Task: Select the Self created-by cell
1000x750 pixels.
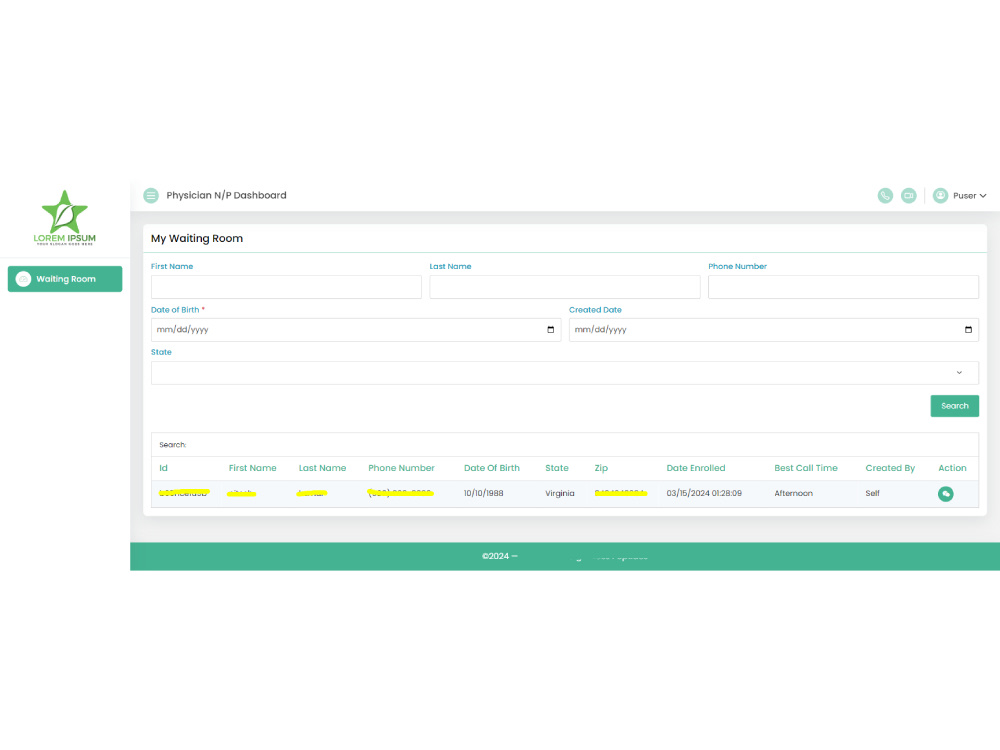Action: pyautogui.click(x=872, y=494)
